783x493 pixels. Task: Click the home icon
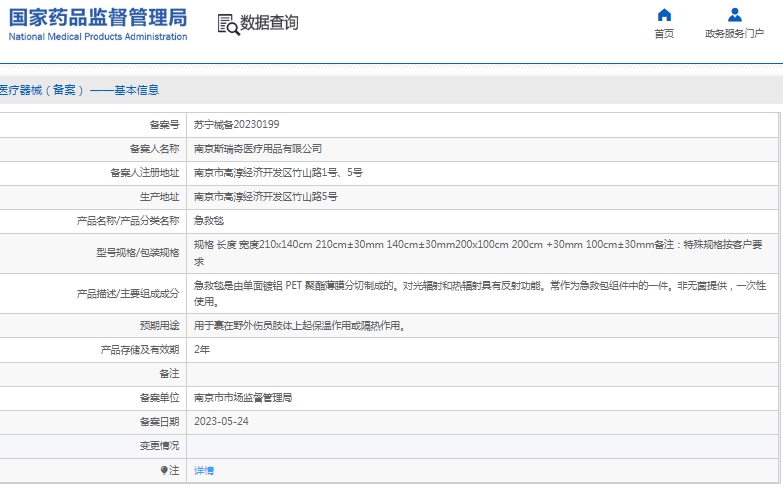click(664, 15)
